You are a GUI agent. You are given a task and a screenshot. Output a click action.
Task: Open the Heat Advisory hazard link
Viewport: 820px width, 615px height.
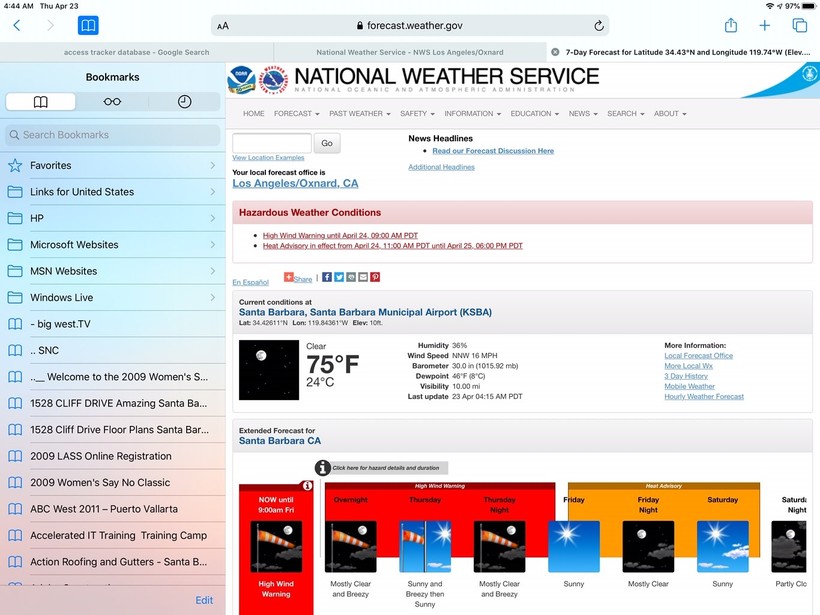coord(393,246)
